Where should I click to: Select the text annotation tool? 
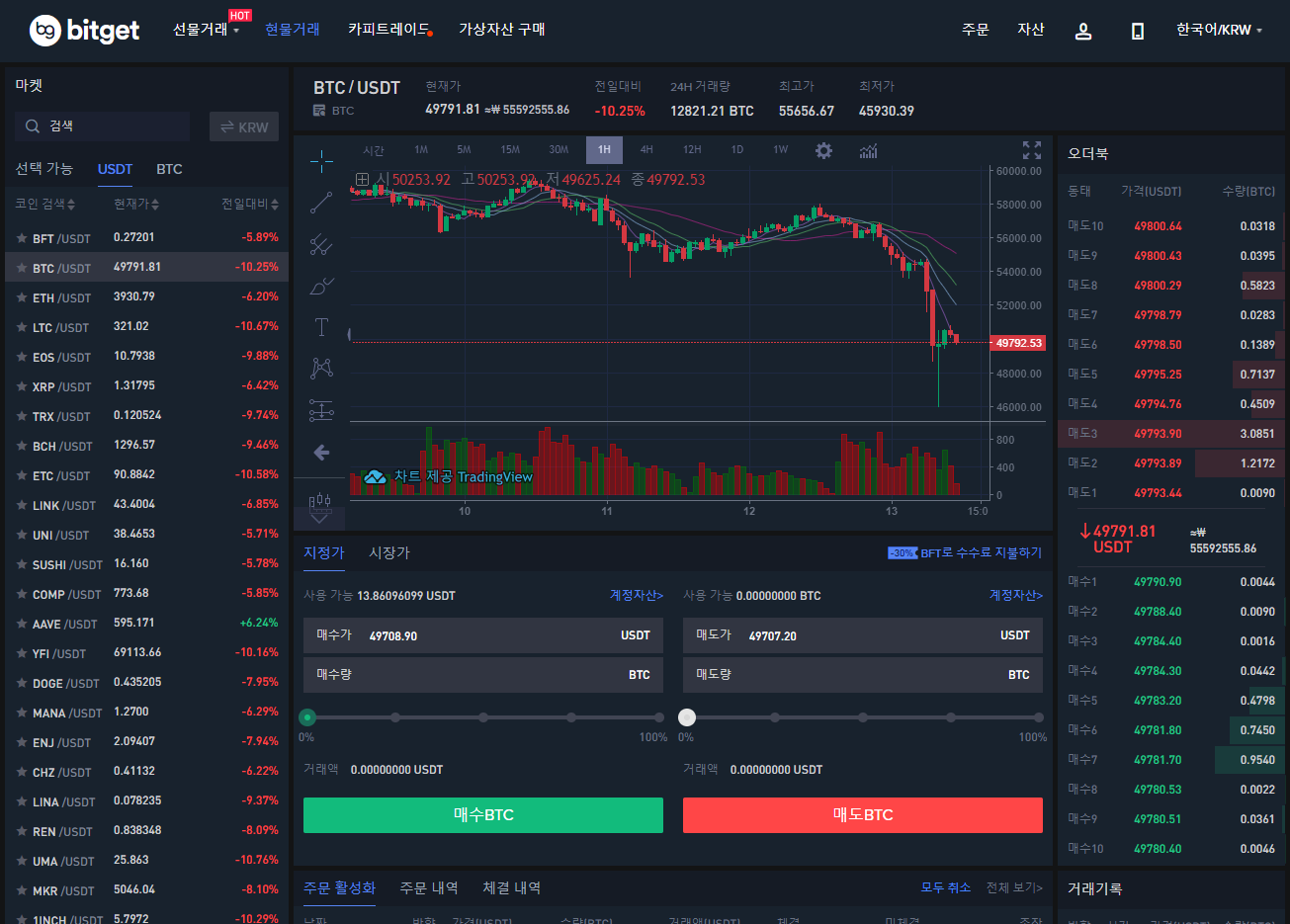[321, 327]
